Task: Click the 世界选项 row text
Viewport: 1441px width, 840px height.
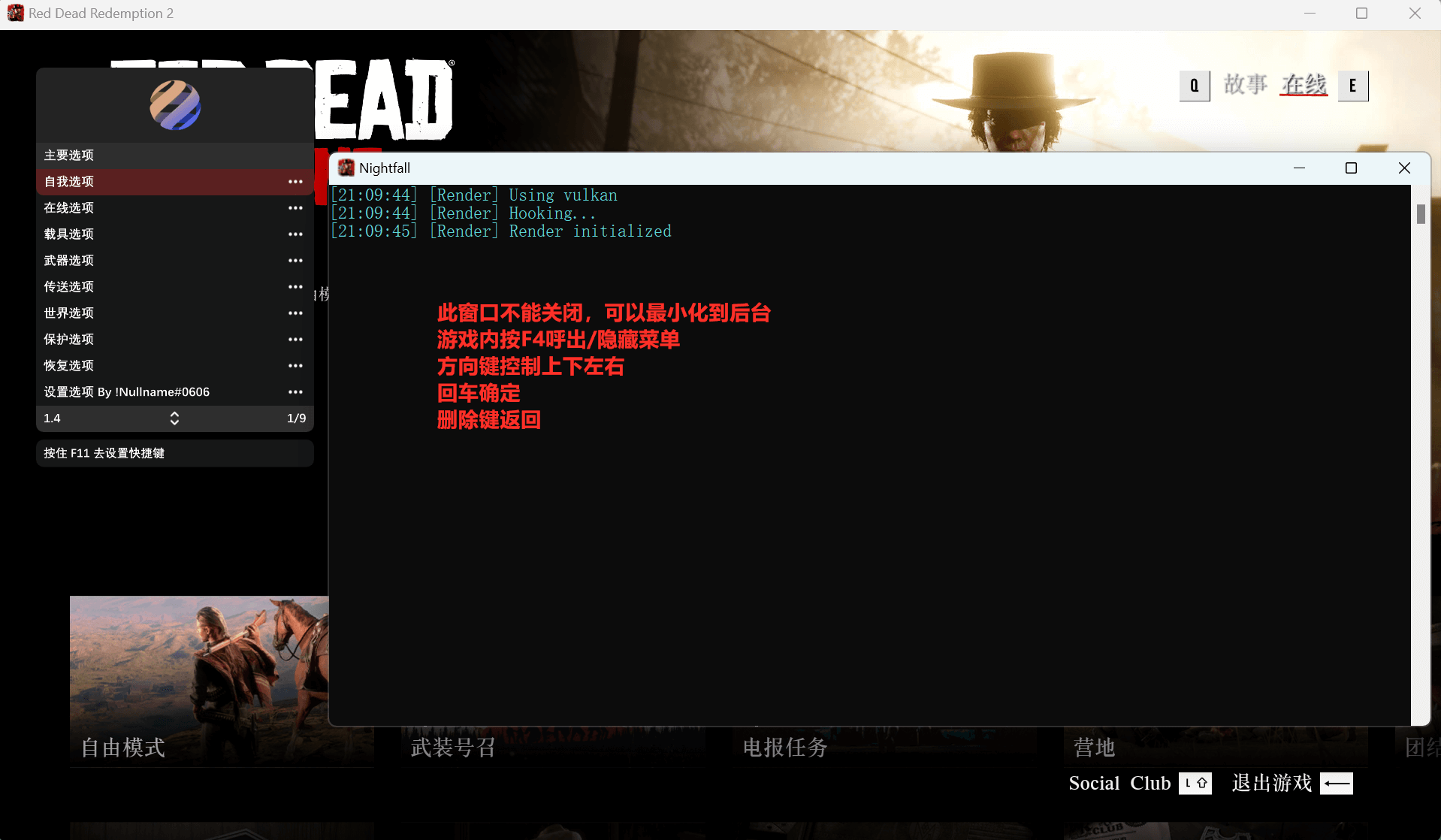Action: [69, 313]
